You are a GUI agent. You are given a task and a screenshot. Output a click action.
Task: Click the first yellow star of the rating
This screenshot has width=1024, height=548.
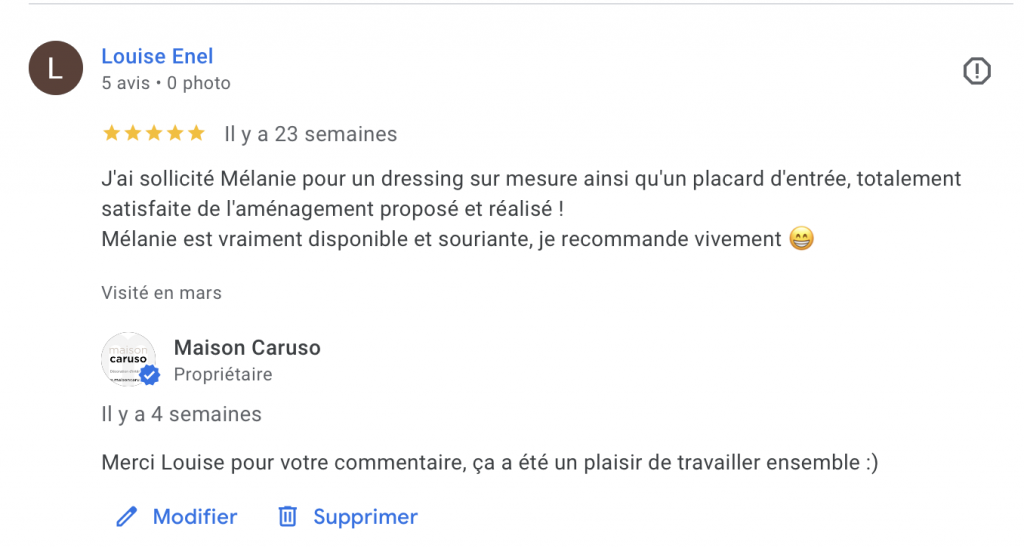tap(110, 133)
